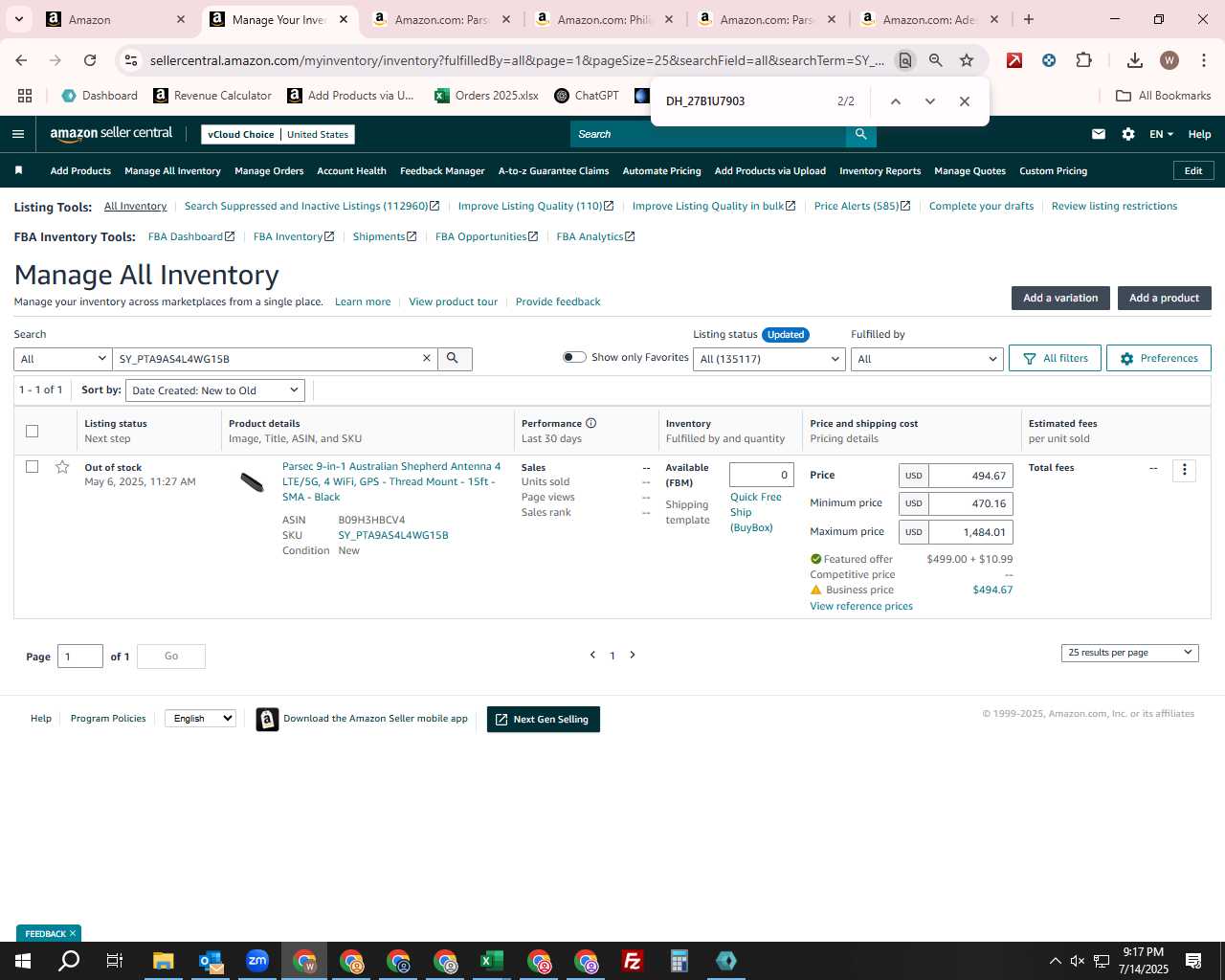Click the Page number input field

click(80, 656)
